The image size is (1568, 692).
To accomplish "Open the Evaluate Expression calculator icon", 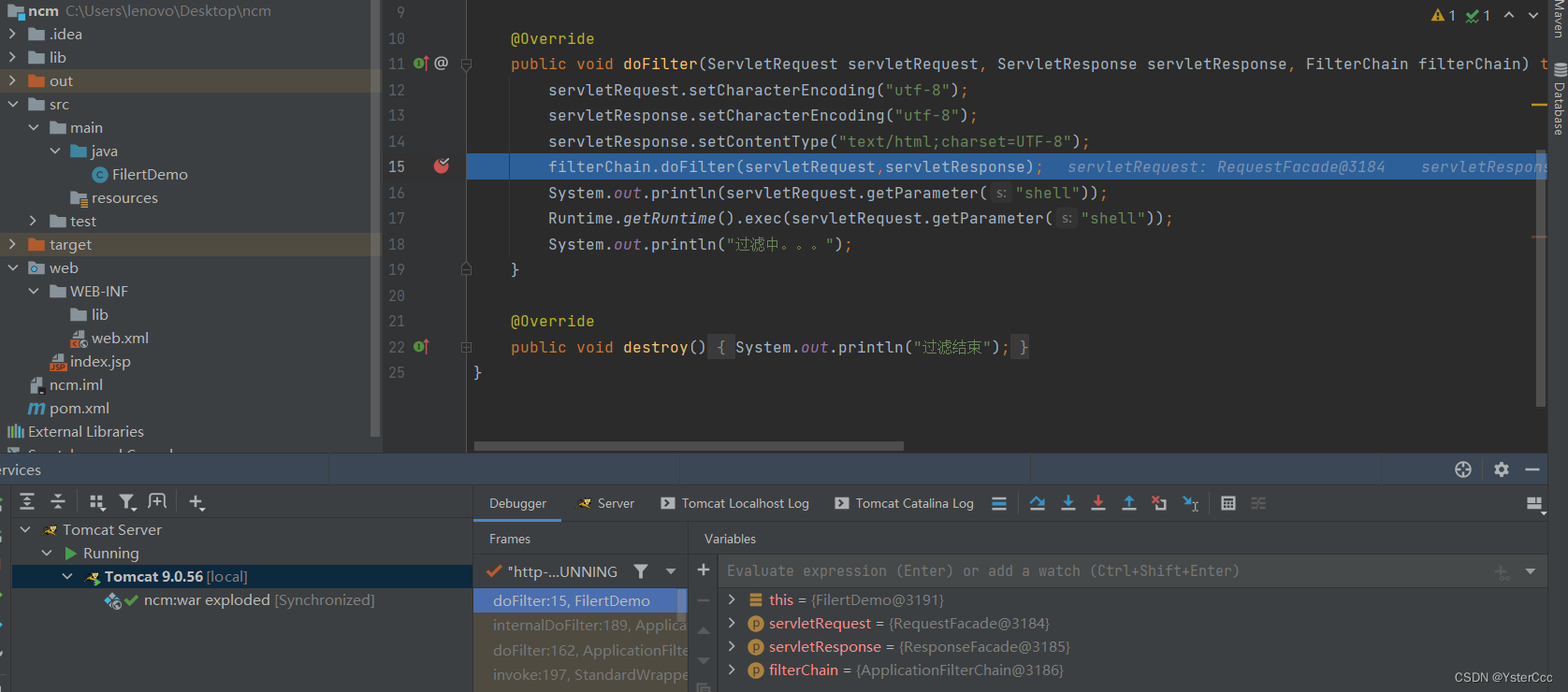I will 1228,503.
